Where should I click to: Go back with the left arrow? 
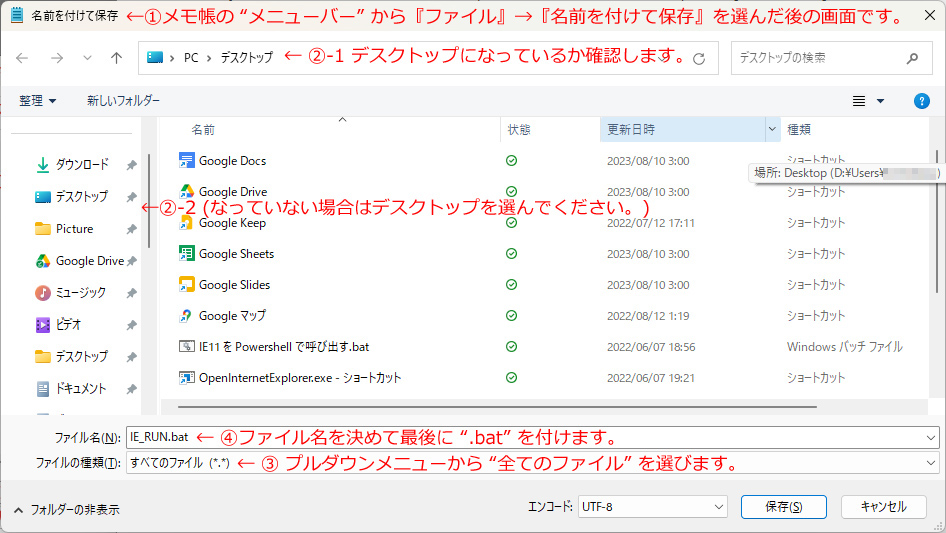[x=22, y=58]
